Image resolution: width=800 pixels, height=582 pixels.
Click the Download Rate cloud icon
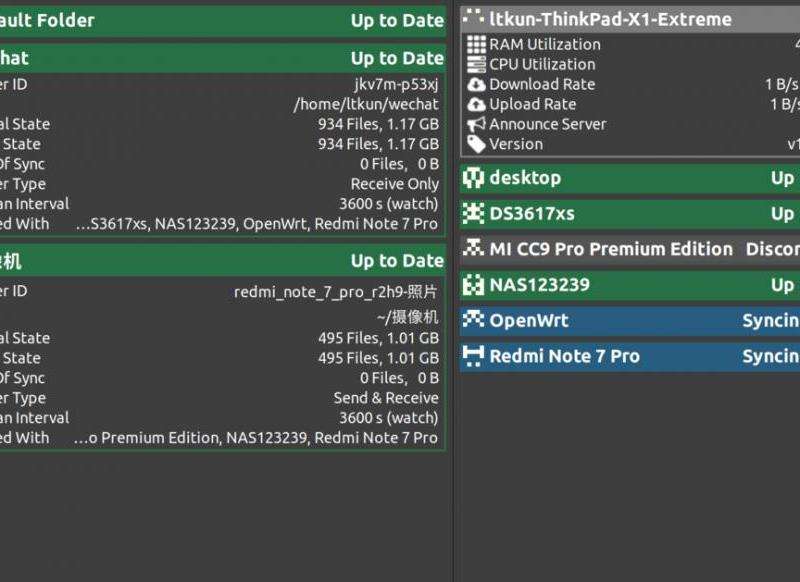point(476,84)
